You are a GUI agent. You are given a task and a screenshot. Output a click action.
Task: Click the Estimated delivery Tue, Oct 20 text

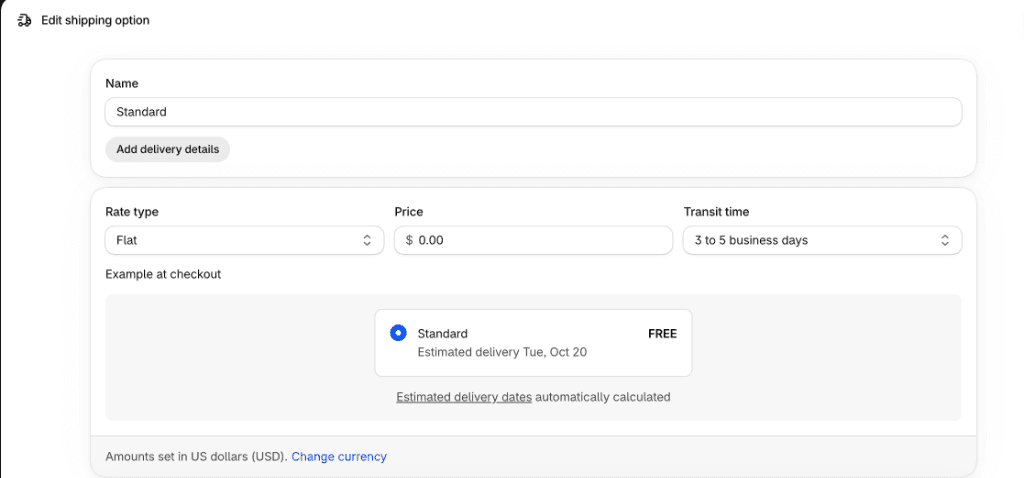pyautogui.click(x=502, y=352)
